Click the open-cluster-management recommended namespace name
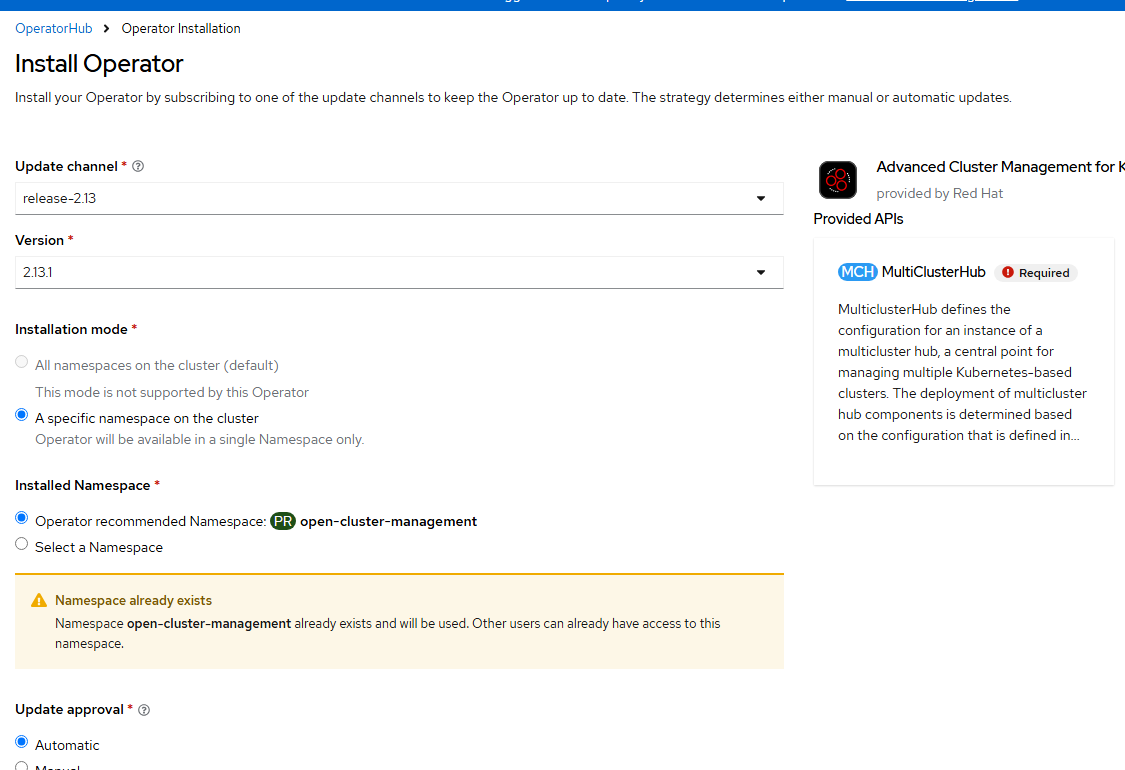1125x770 pixels. [388, 522]
